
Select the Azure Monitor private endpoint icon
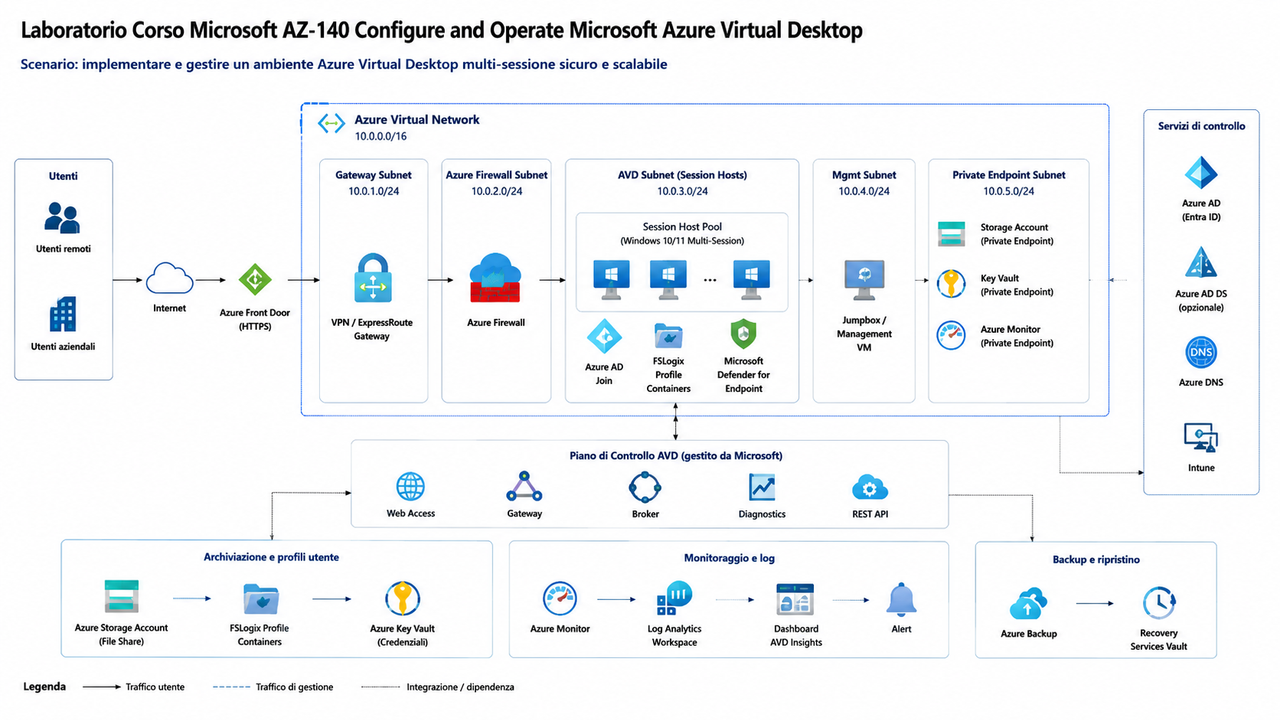point(951,335)
